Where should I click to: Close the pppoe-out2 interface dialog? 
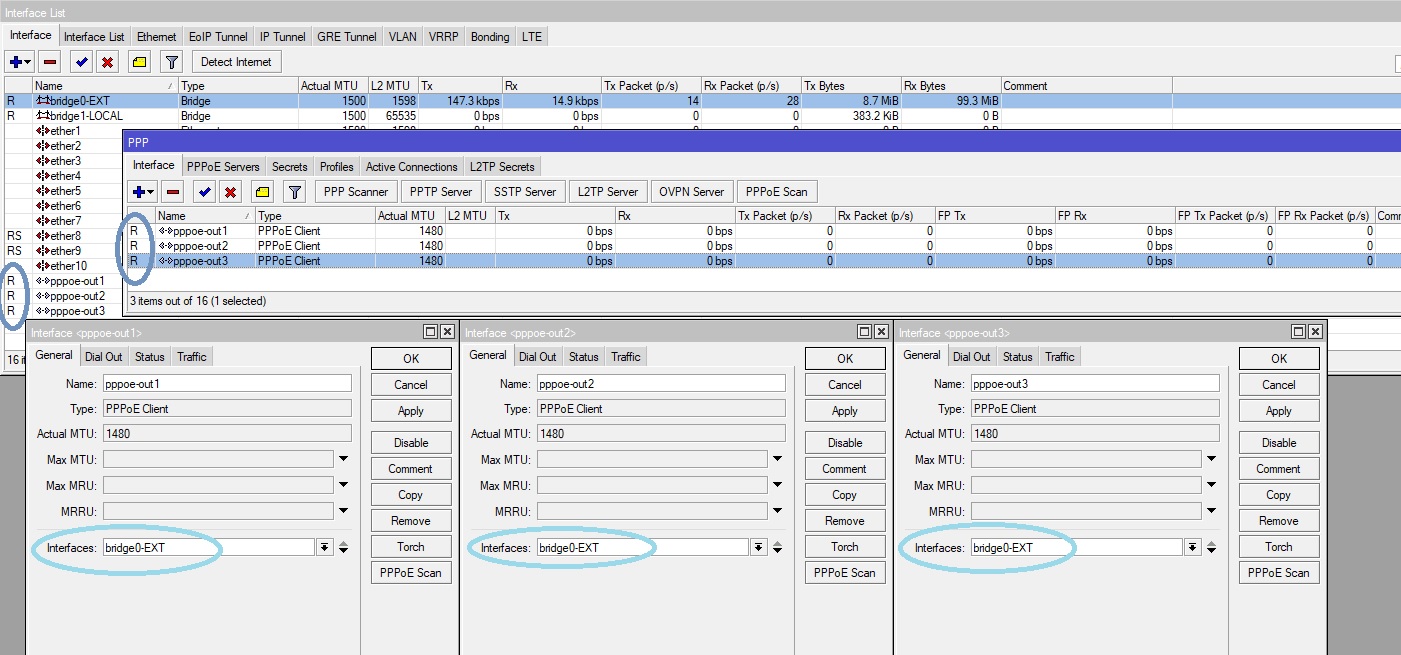880,332
